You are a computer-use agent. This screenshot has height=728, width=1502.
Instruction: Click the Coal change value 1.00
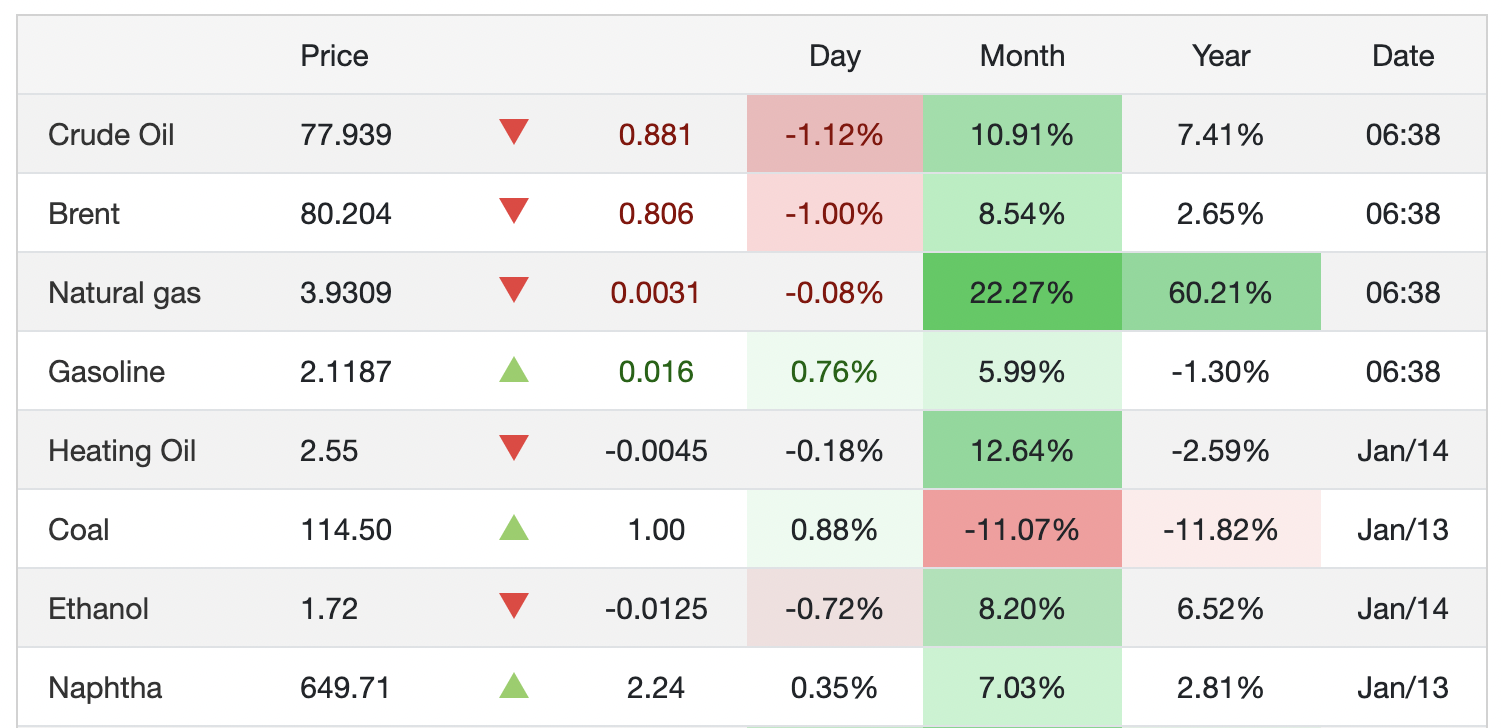click(656, 529)
